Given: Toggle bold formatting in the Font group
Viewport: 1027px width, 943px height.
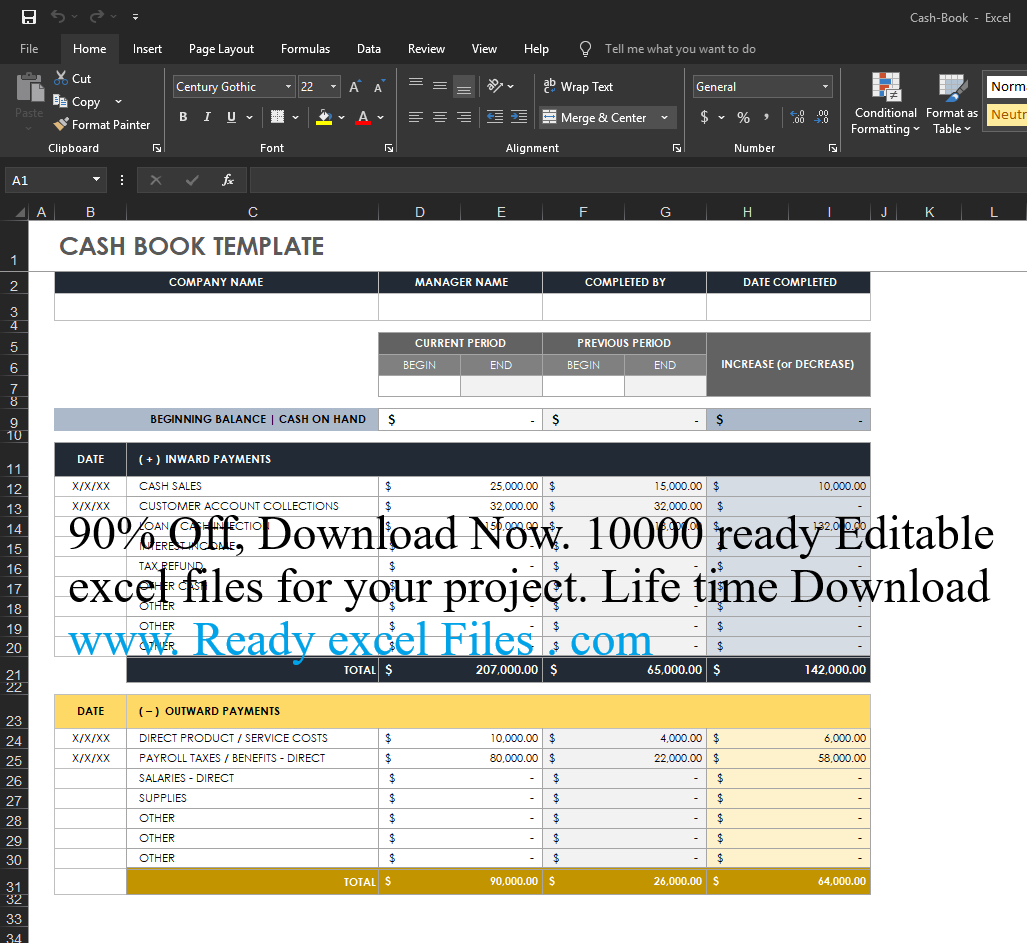Looking at the screenshot, I should pos(183,117).
